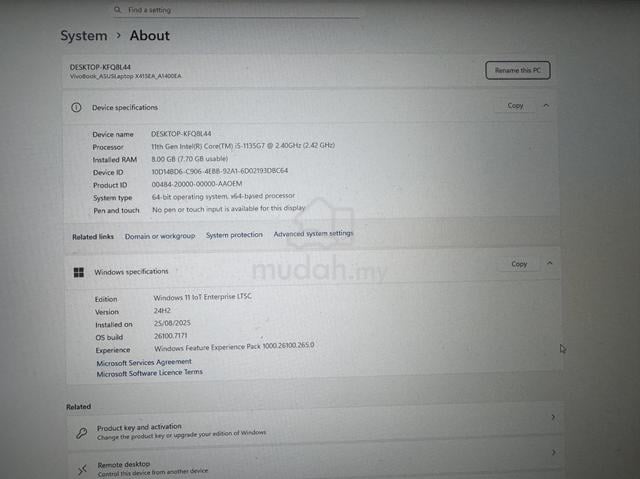Click the search magnifier icon
This screenshot has height=479, width=640.
[x=118, y=9]
